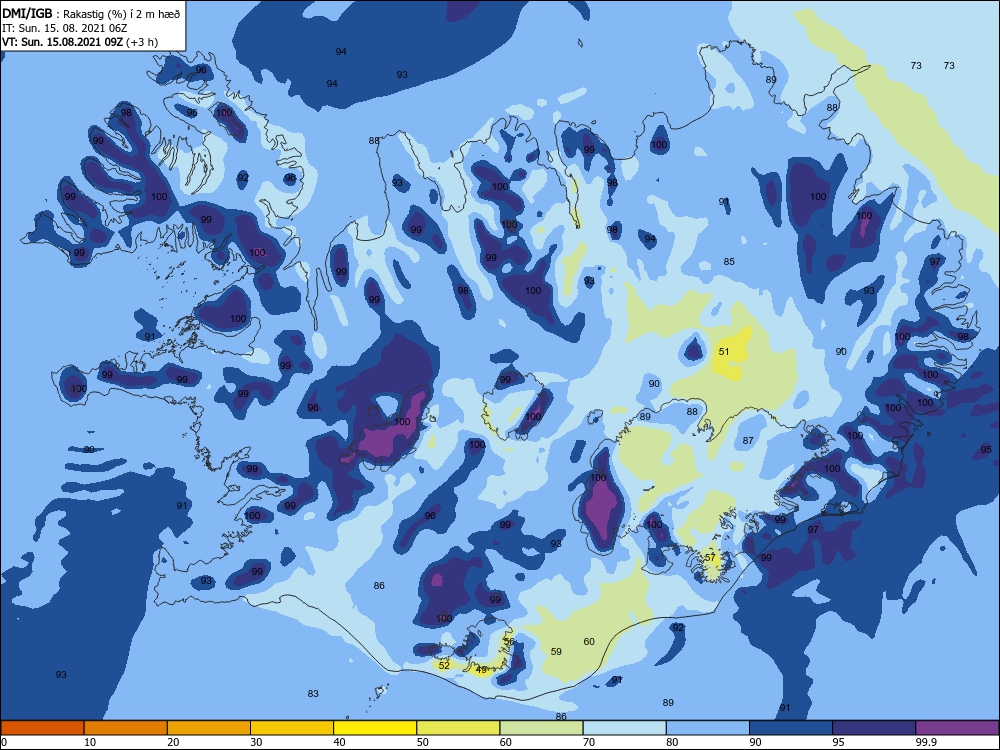Click the 60–70% light green legend swatch
1000x750 pixels.
click(541, 728)
